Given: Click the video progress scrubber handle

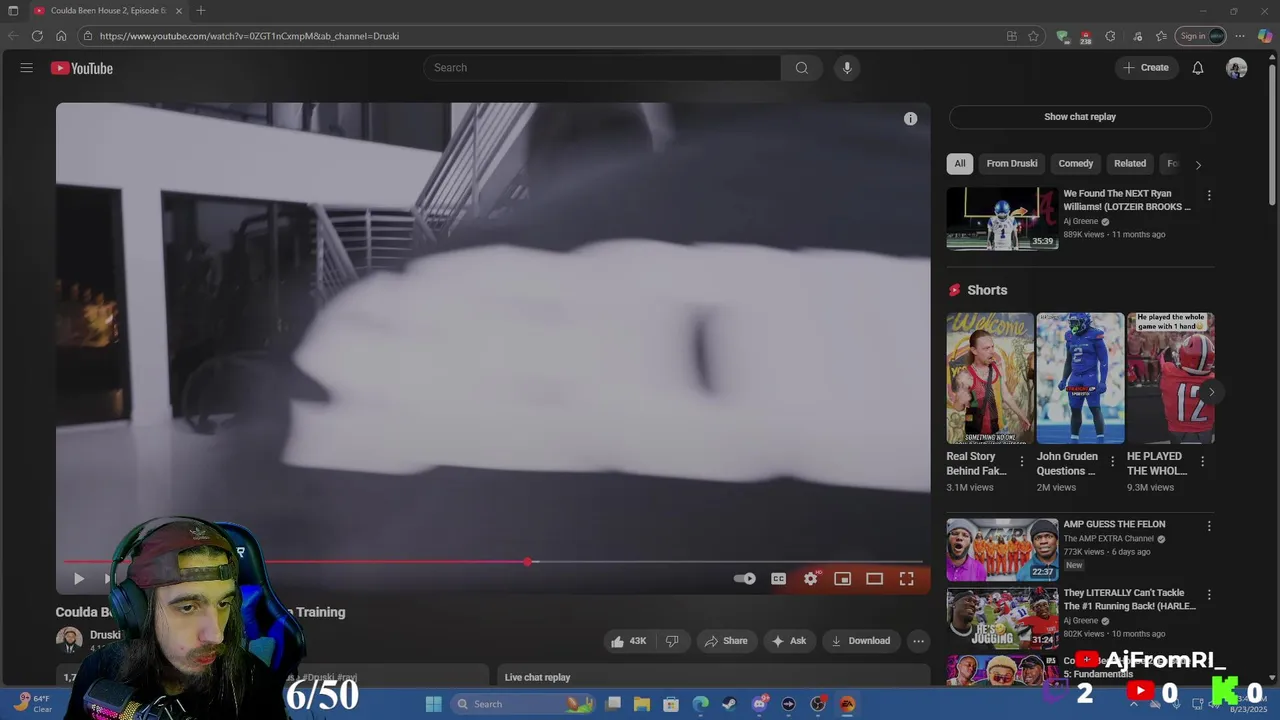Looking at the screenshot, I should (x=528, y=562).
